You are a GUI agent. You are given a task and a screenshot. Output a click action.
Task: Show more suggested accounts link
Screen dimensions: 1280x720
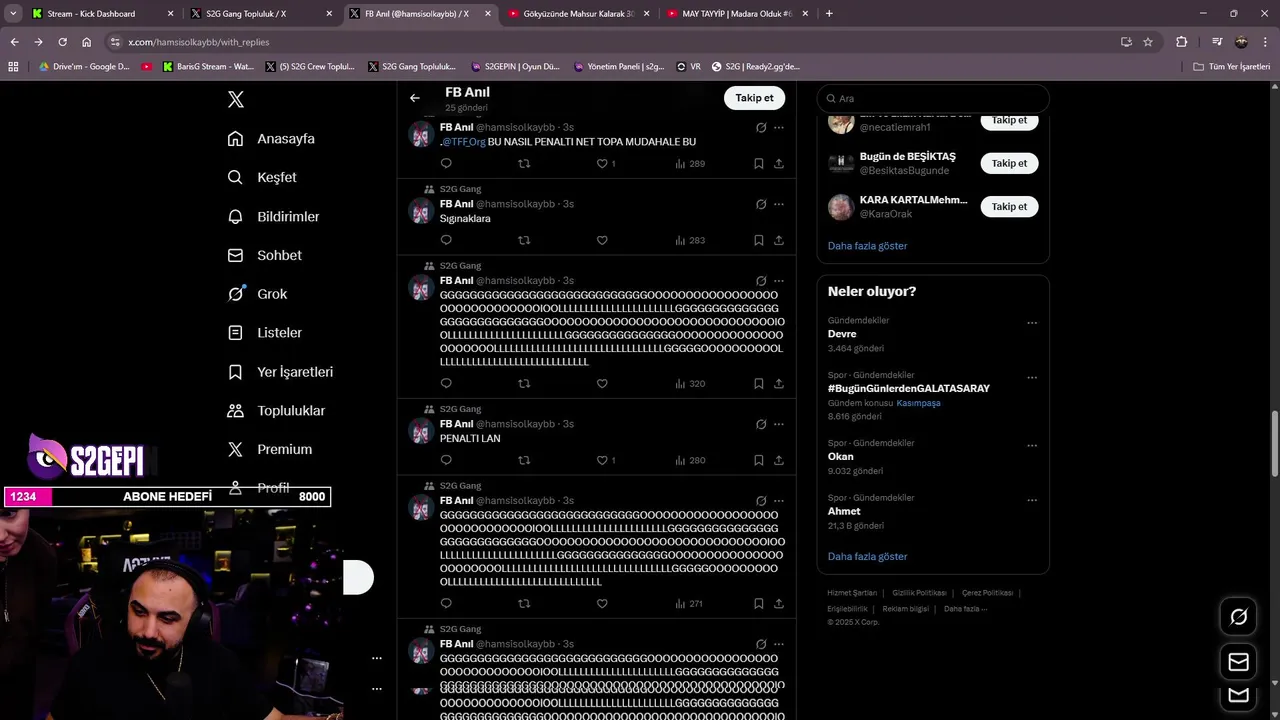click(867, 246)
